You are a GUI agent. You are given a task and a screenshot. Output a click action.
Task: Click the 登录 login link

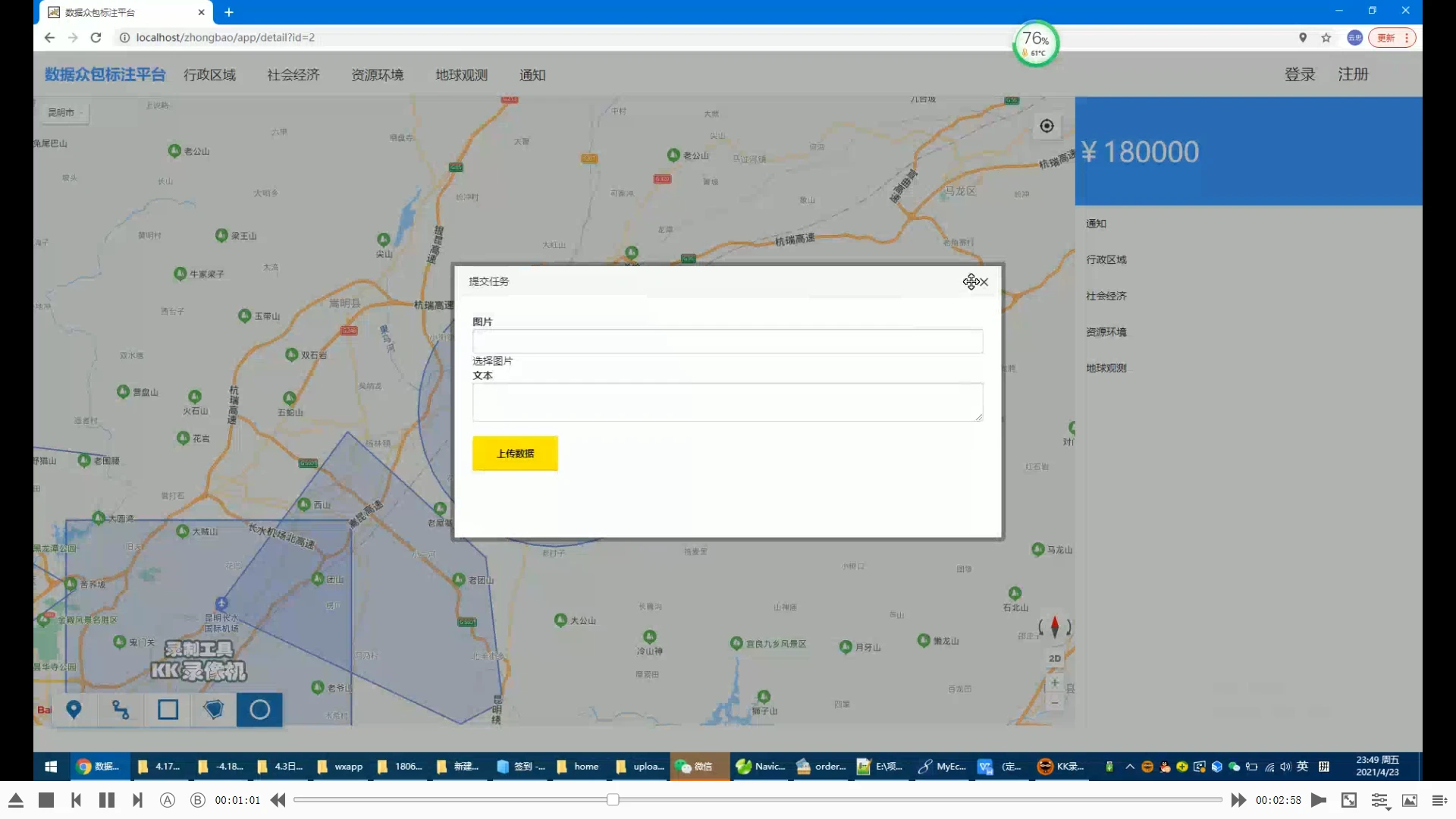coord(1300,74)
